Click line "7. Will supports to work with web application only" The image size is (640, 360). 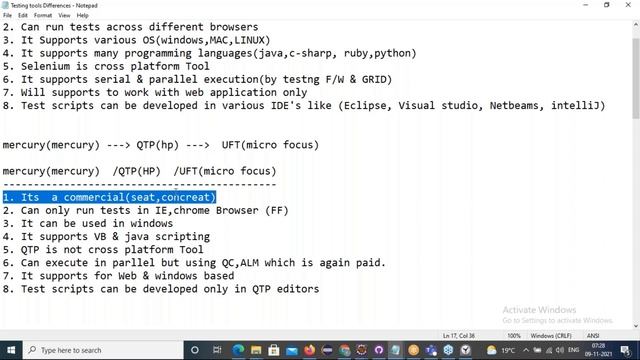[155, 92]
